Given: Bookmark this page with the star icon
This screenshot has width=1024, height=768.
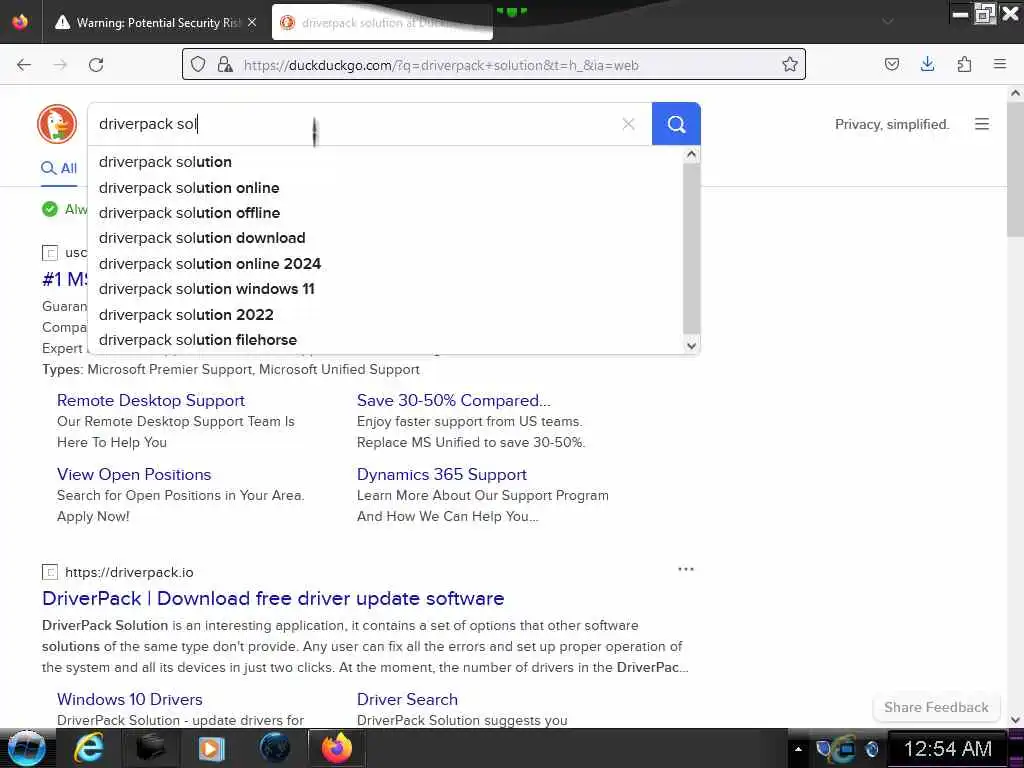Looking at the screenshot, I should tap(790, 64).
